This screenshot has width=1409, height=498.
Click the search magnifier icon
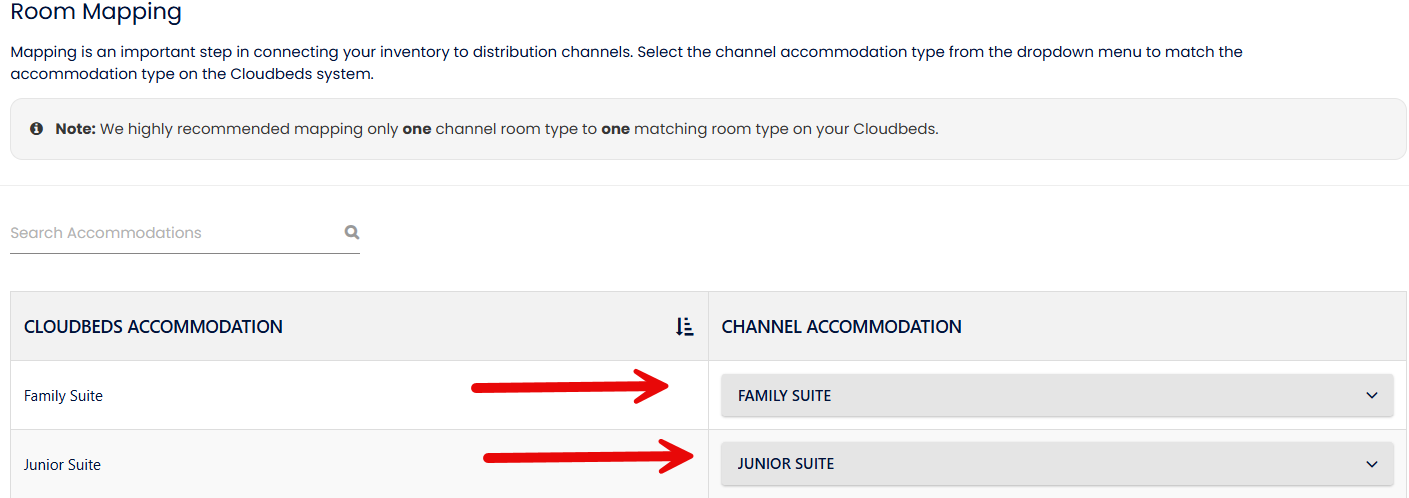click(352, 232)
